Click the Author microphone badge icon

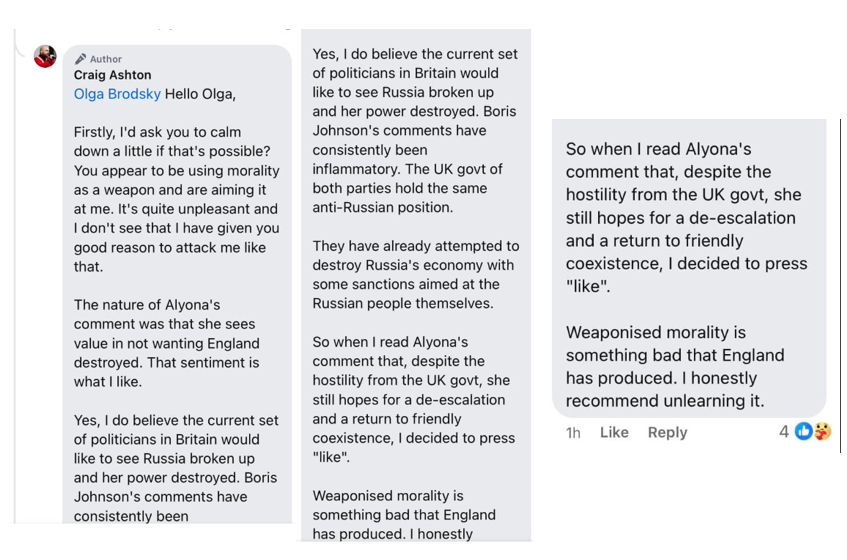tap(80, 59)
